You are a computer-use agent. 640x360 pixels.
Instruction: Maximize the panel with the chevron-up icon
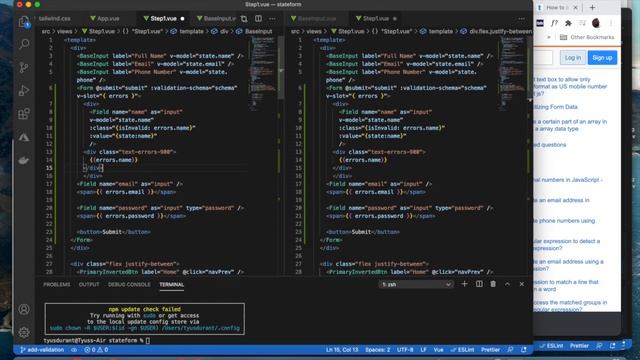point(507,284)
